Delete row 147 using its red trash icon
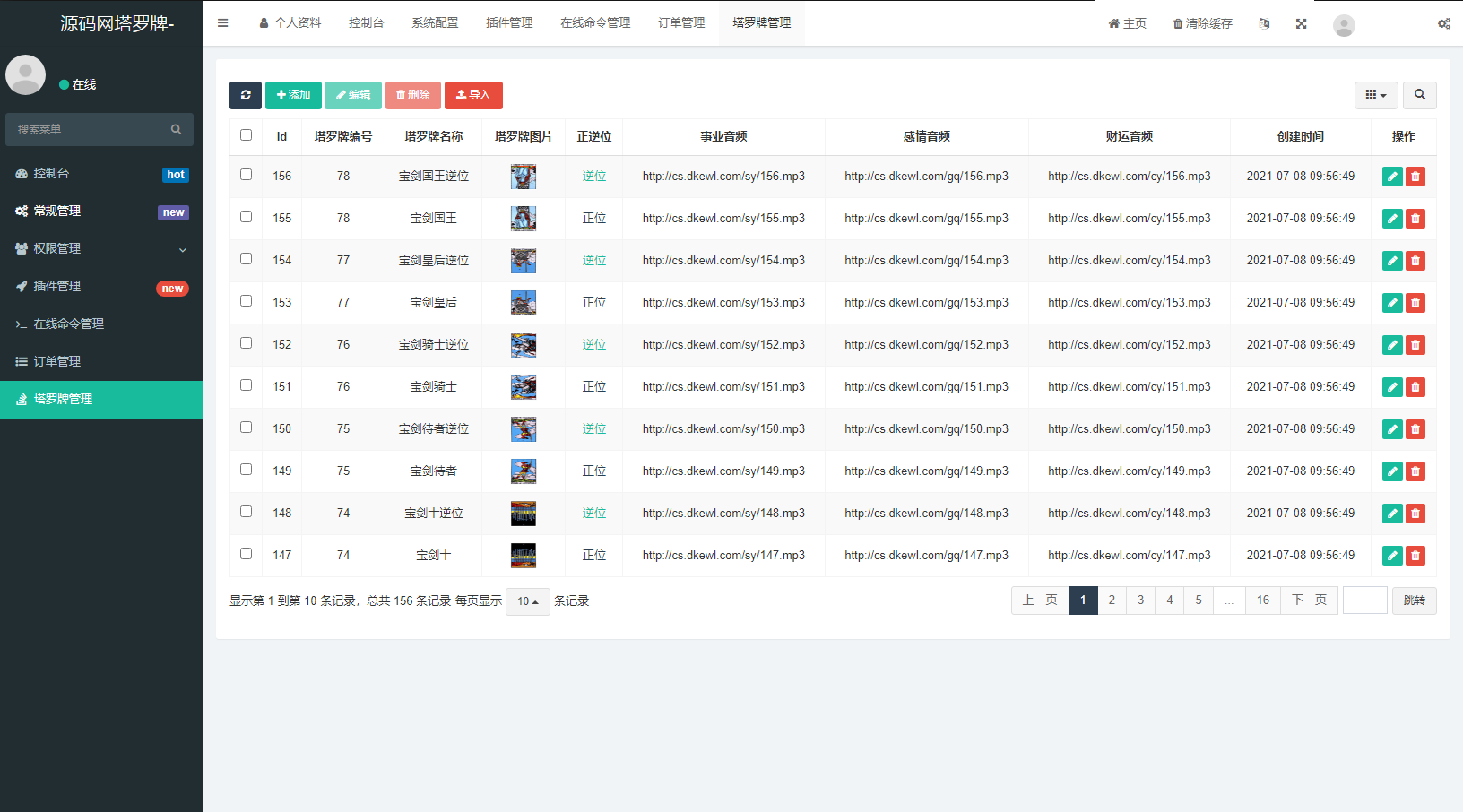Viewport: 1463px width, 812px height. 1415,555
